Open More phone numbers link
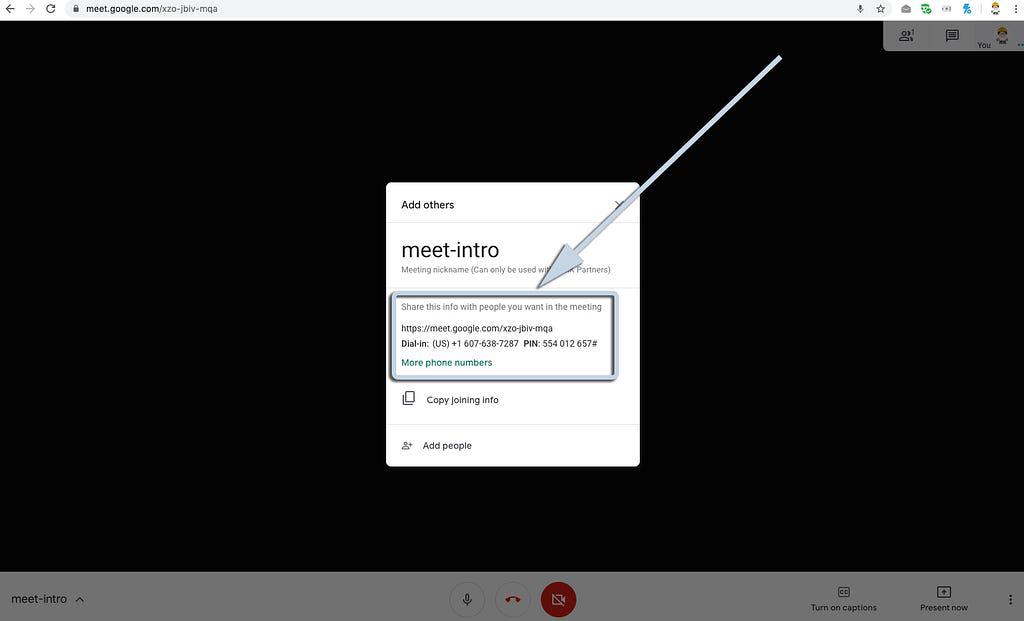 click(x=446, y=363)
